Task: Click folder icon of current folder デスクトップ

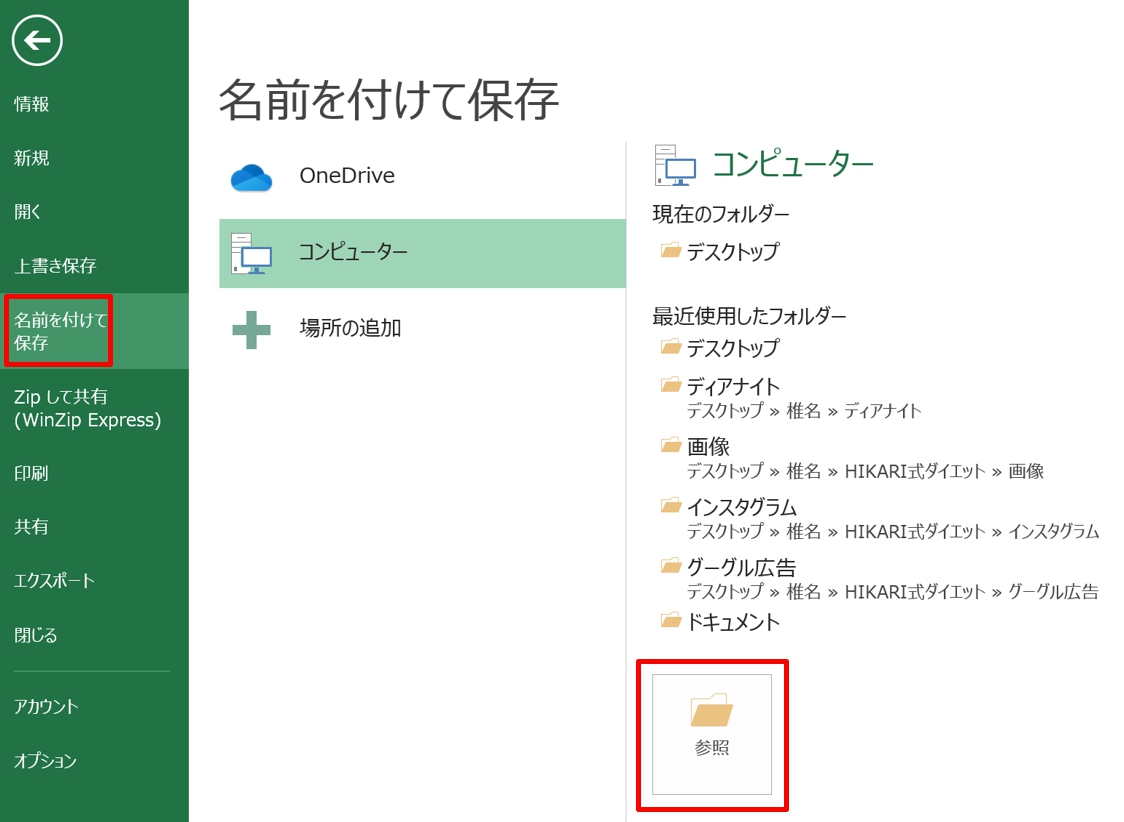Action: pyautogui.click(x=671, y=250)
